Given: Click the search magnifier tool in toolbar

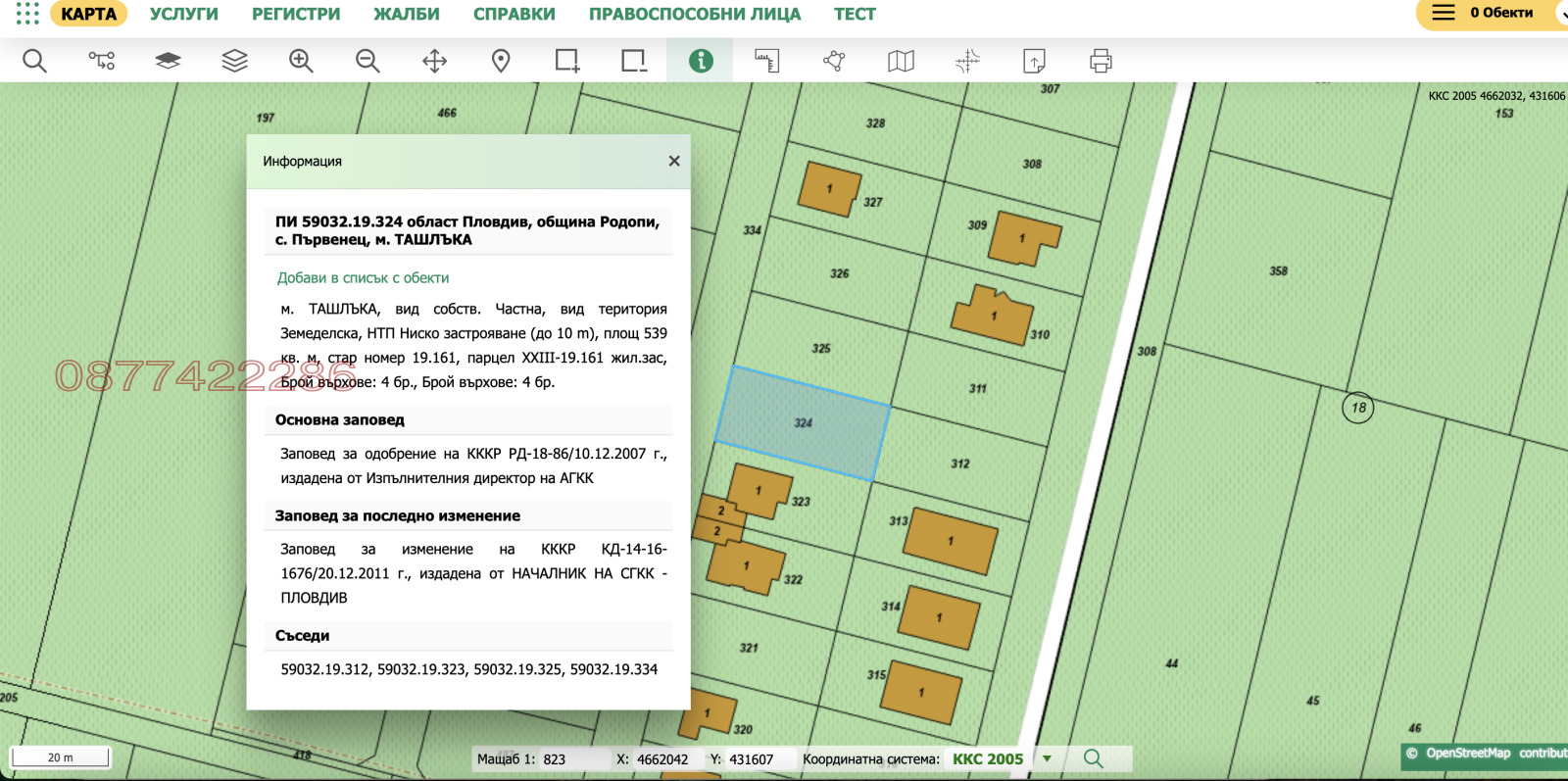Looking at the screenshot, I should point(34,61).
